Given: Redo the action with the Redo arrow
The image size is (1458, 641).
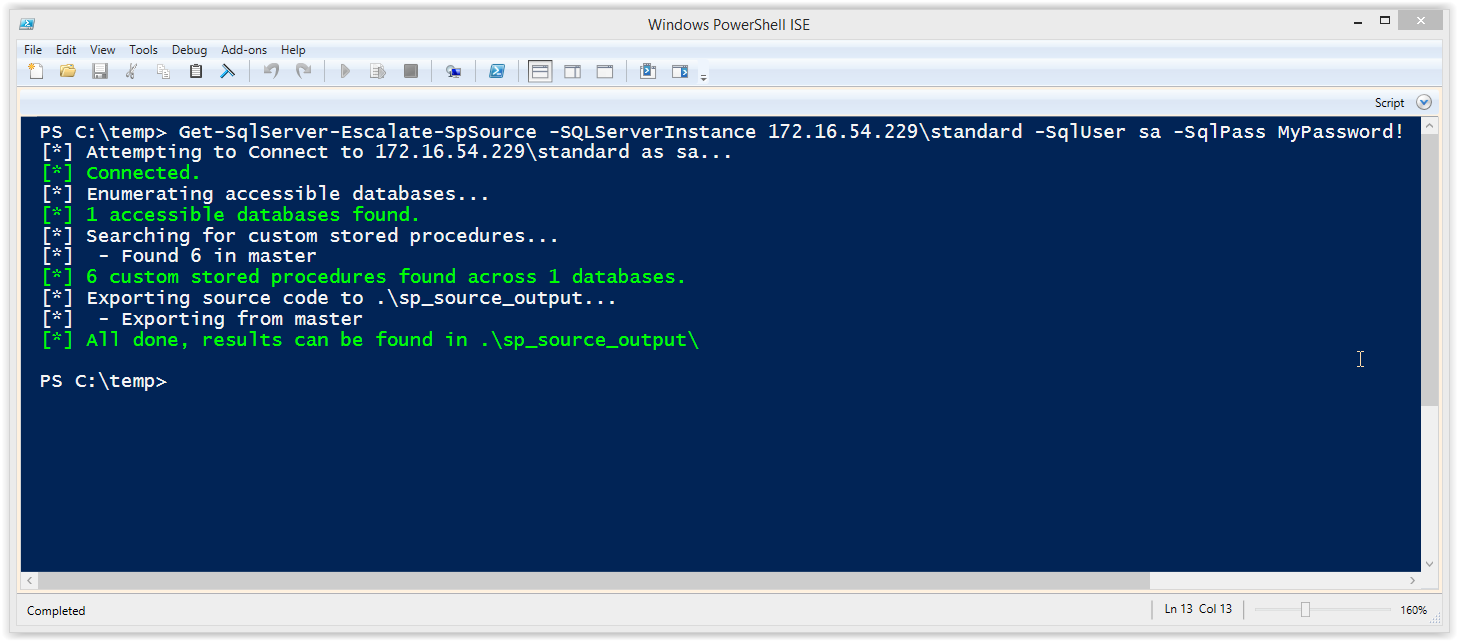Looking at the screenshot, I should coord(303,71).
